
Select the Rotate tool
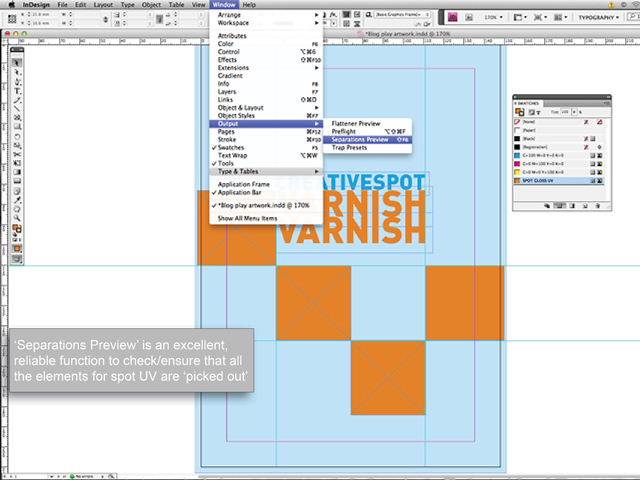17,136
